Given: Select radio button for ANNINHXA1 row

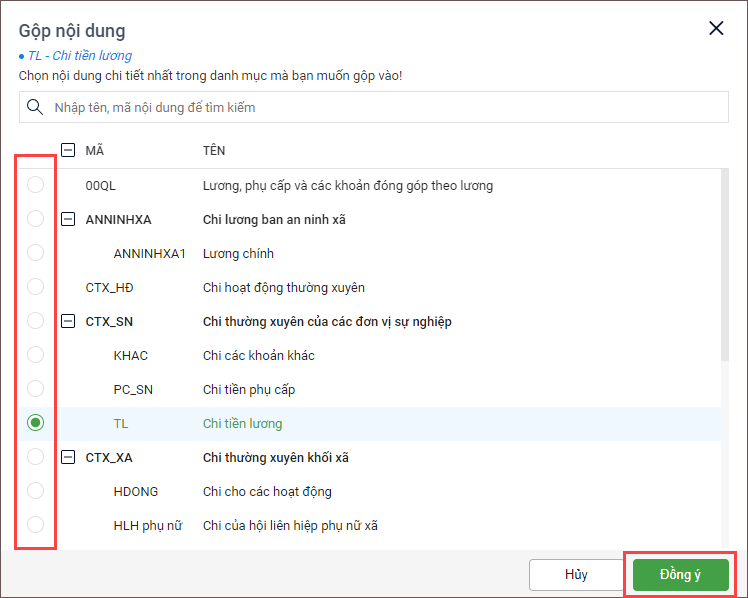Looking at the screenshot, I should tap(35, 253).
